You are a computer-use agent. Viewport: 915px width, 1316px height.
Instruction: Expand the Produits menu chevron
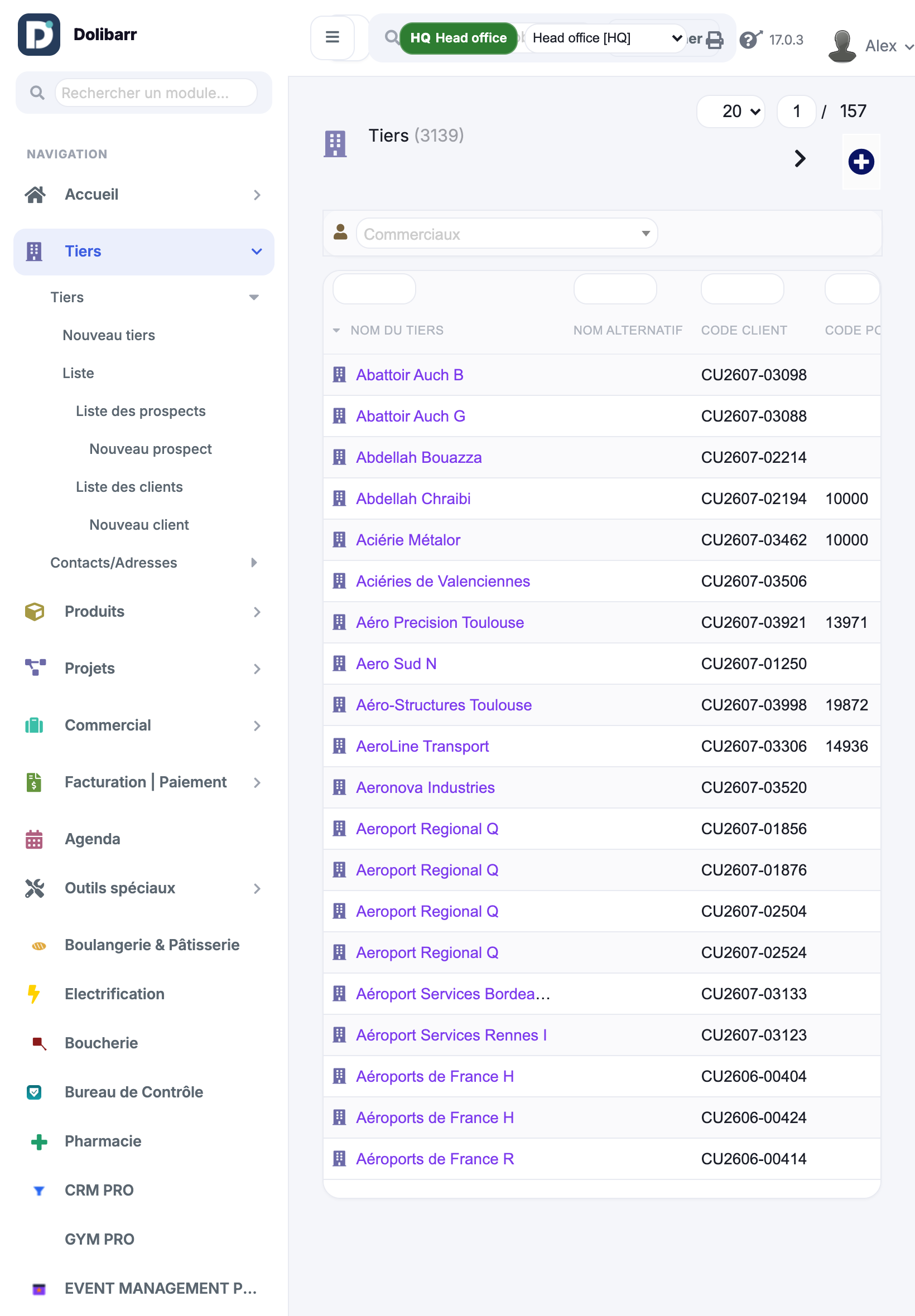257,612
